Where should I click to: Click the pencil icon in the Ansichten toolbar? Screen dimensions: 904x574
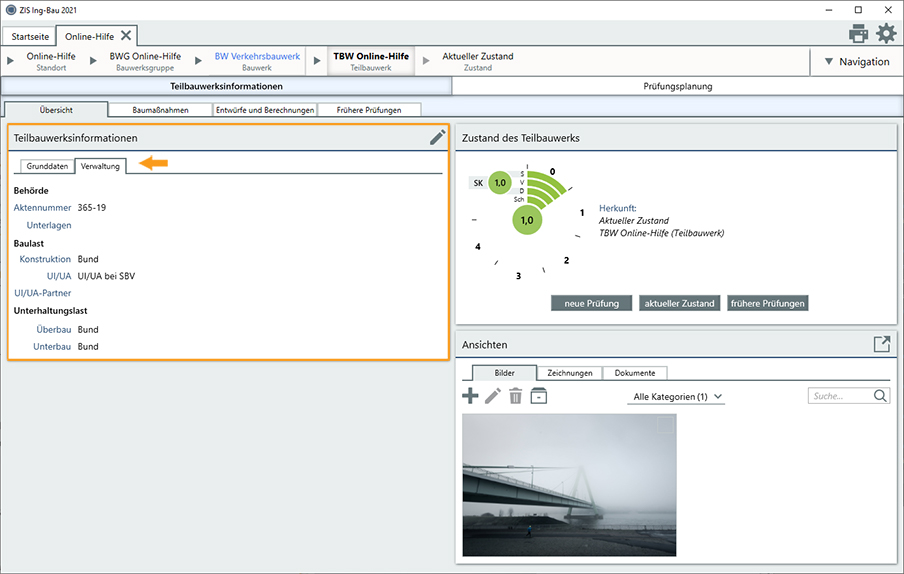pyautogui.click(x=493, y=396)
